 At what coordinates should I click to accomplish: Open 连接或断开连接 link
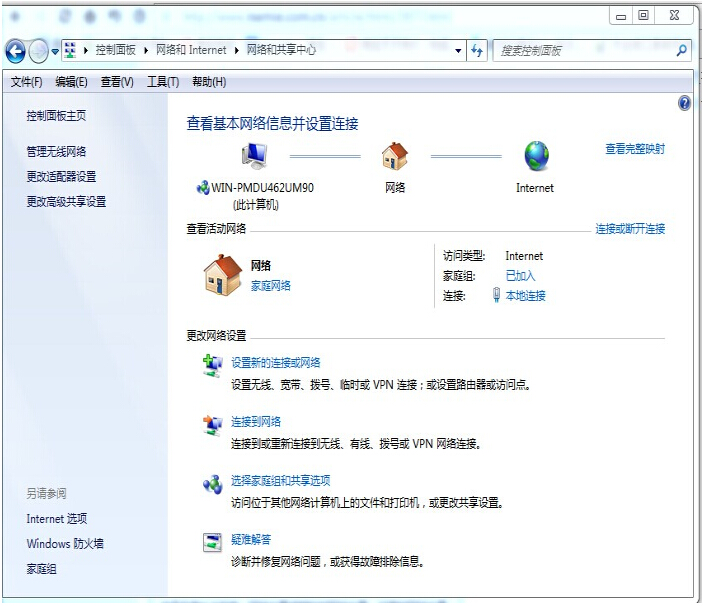pyautogui.click(x=630, y=229)
